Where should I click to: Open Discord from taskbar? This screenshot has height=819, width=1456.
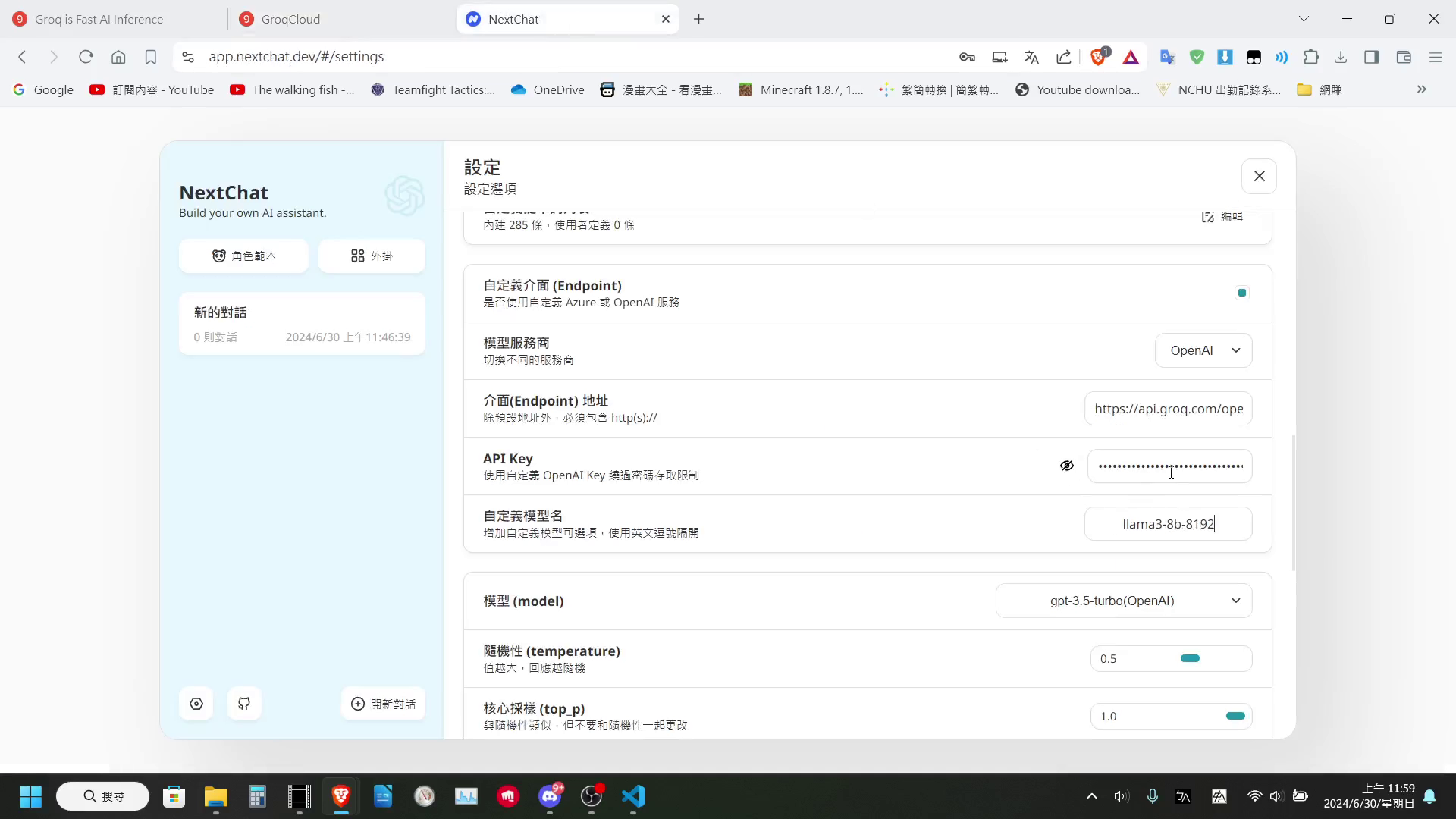[550, 796]
